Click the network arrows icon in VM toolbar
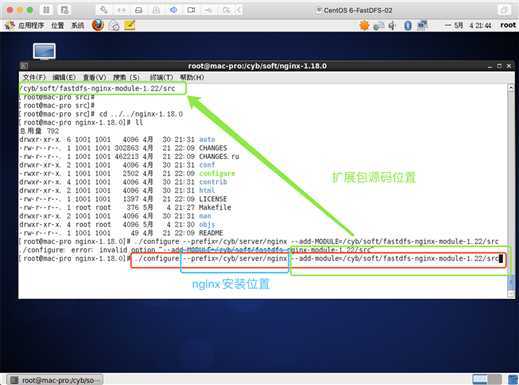 click(x=121, y=10)
